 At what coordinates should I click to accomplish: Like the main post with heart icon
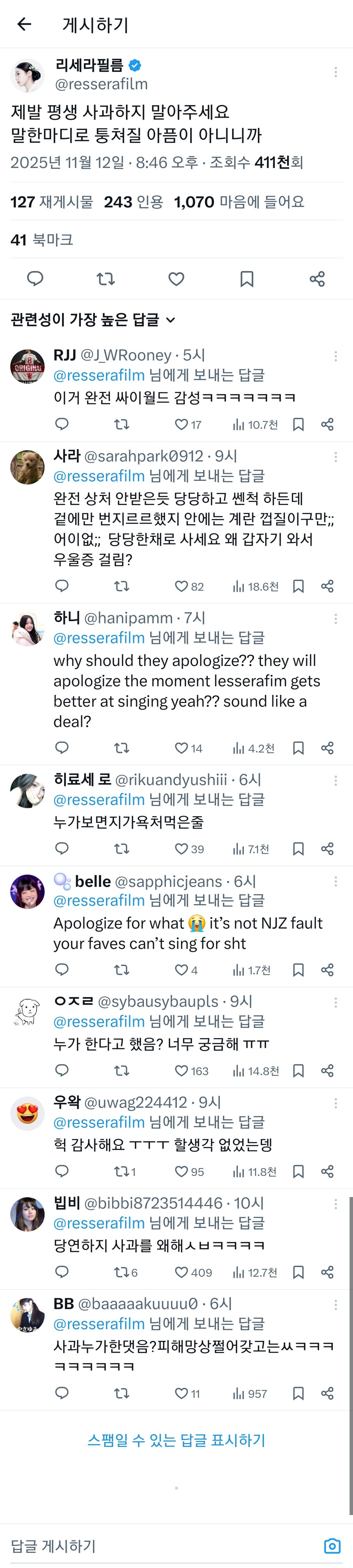pyautogui.click(x=176, y=279)
